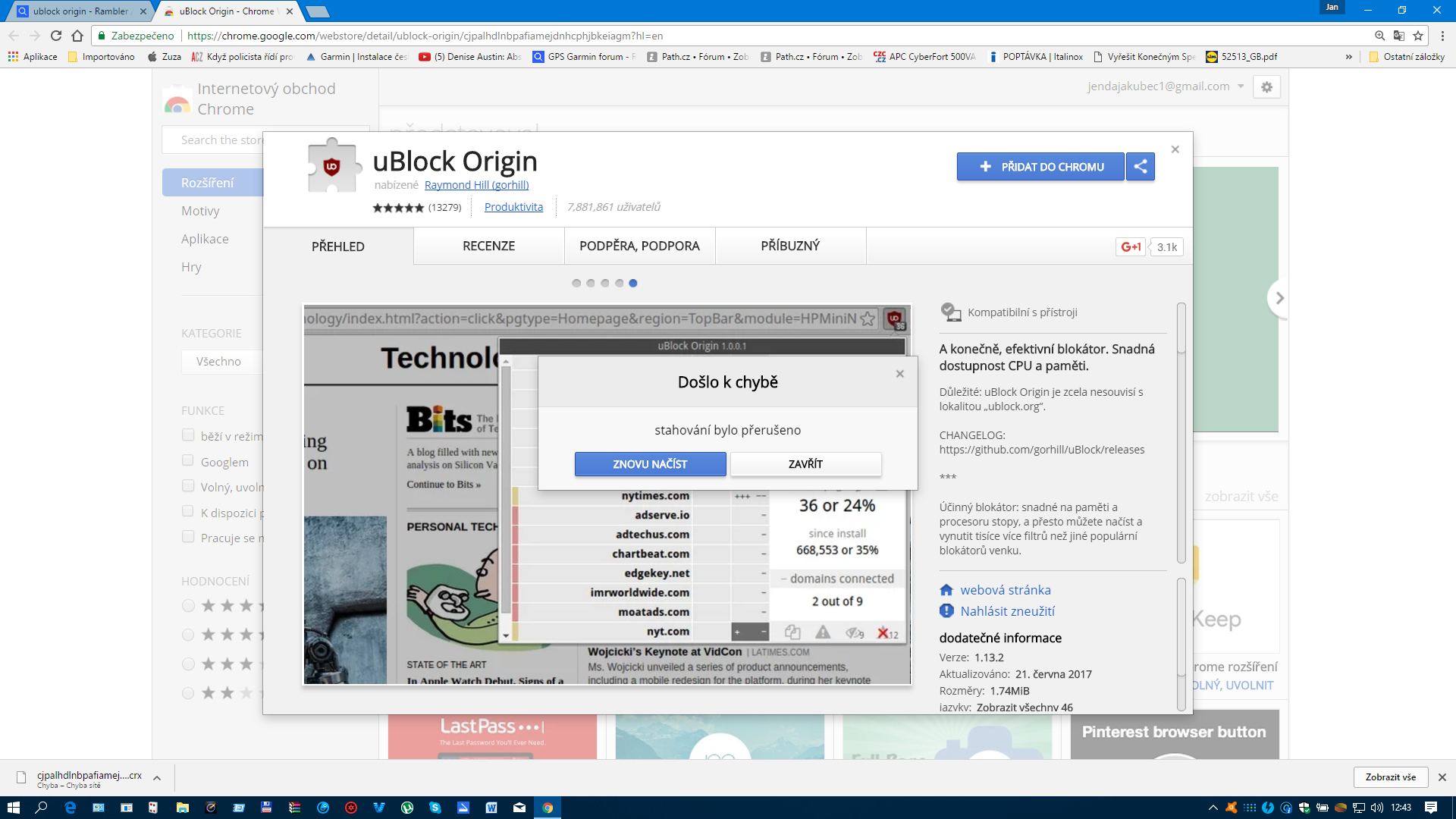Click ZNOVU NAČÍST to retry
This screenshot has height=819, width=1456.
[x=650, y=464]
